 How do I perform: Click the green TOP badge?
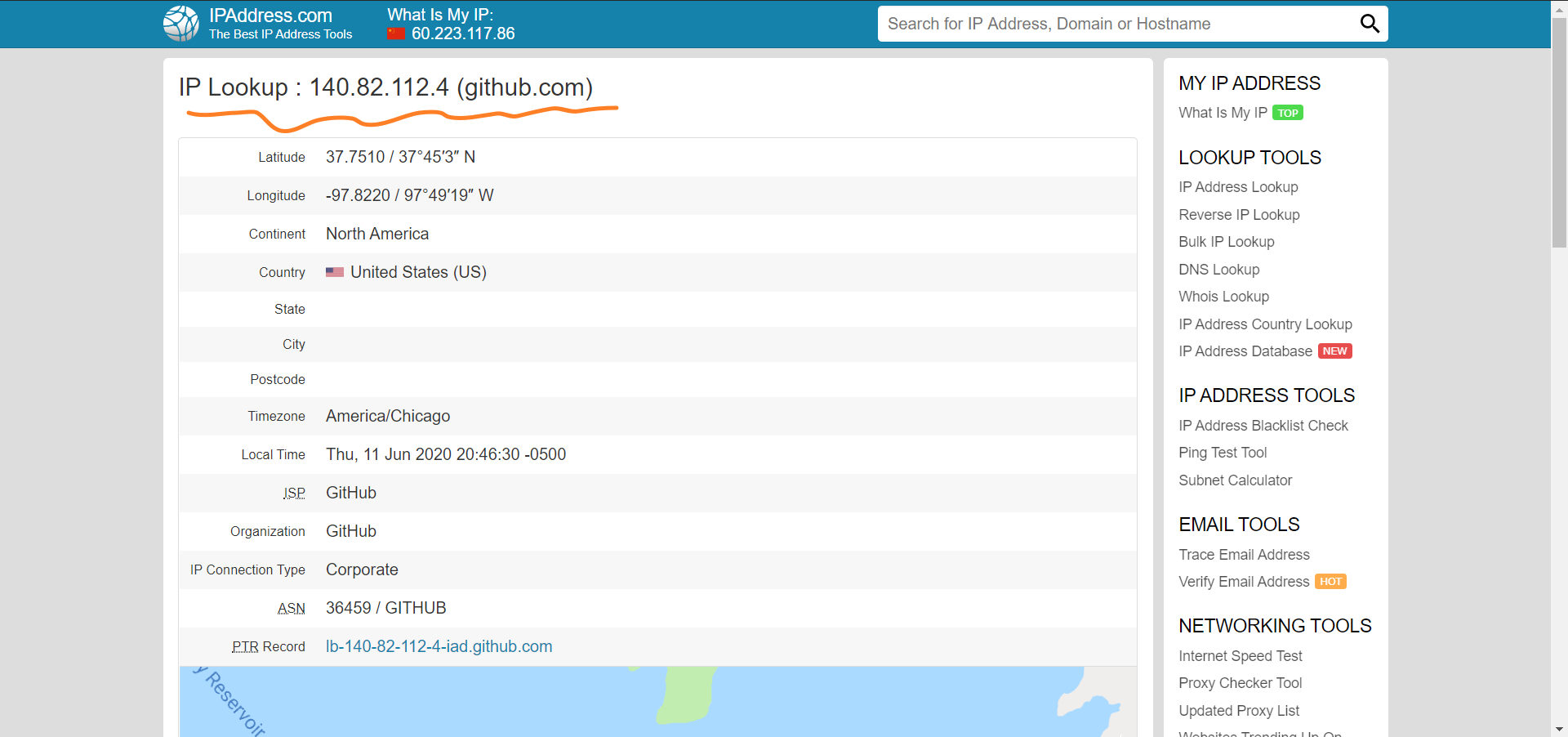[1288, 113]
